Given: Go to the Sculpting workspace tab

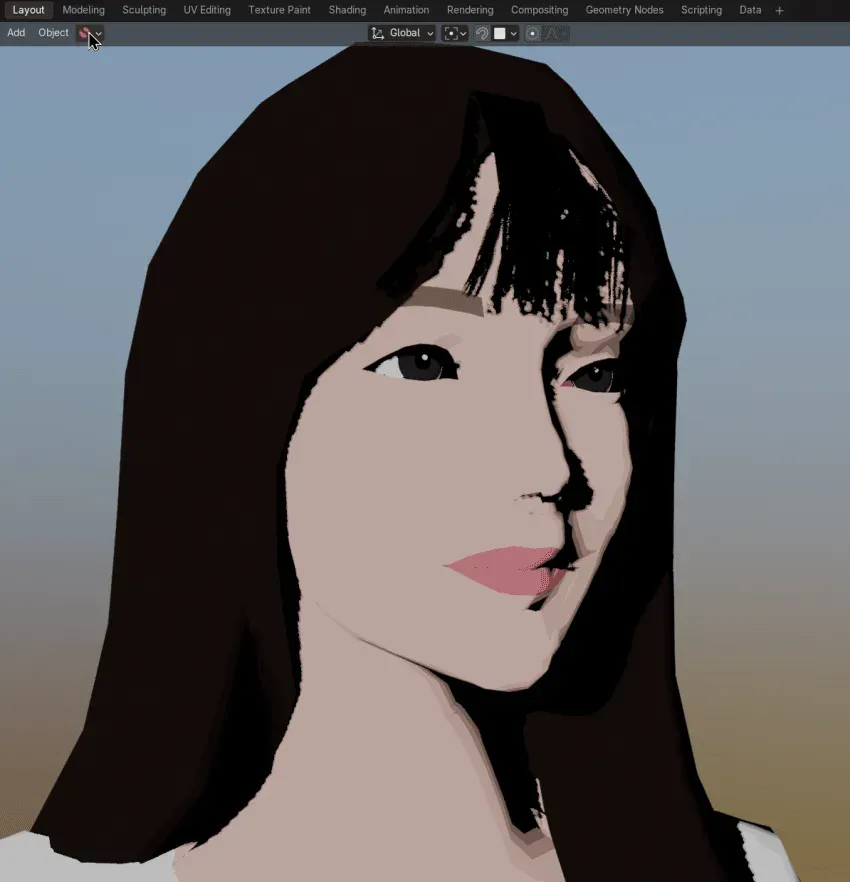Looking at the screenshot, I should click(144, 10).
